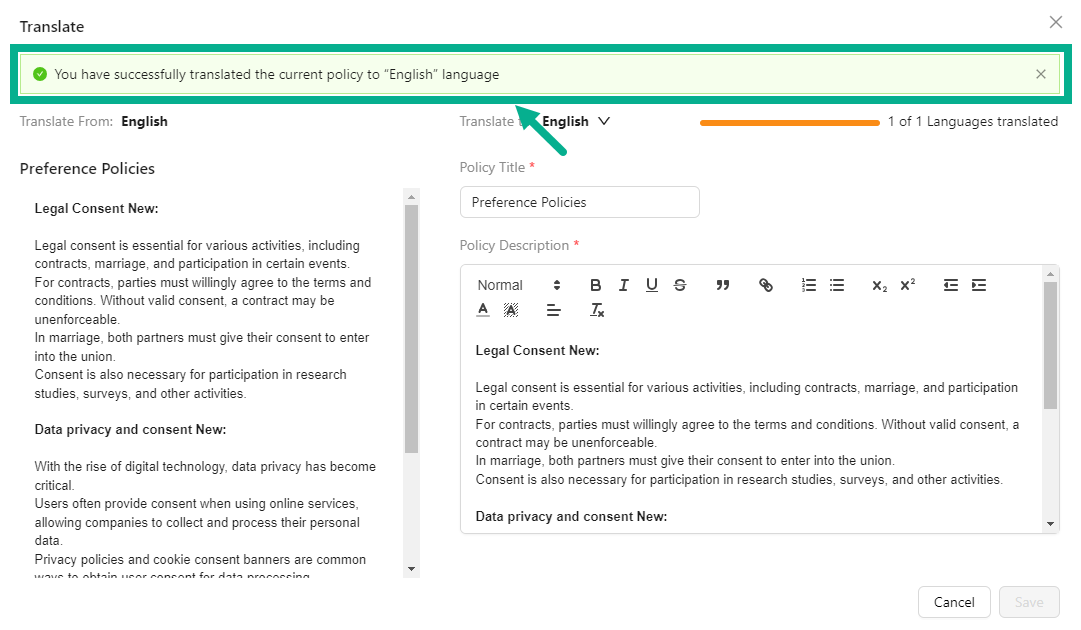Viewport: 1081px width, 630px height.
Task: Apply superscript formatting
Action: 907,285
